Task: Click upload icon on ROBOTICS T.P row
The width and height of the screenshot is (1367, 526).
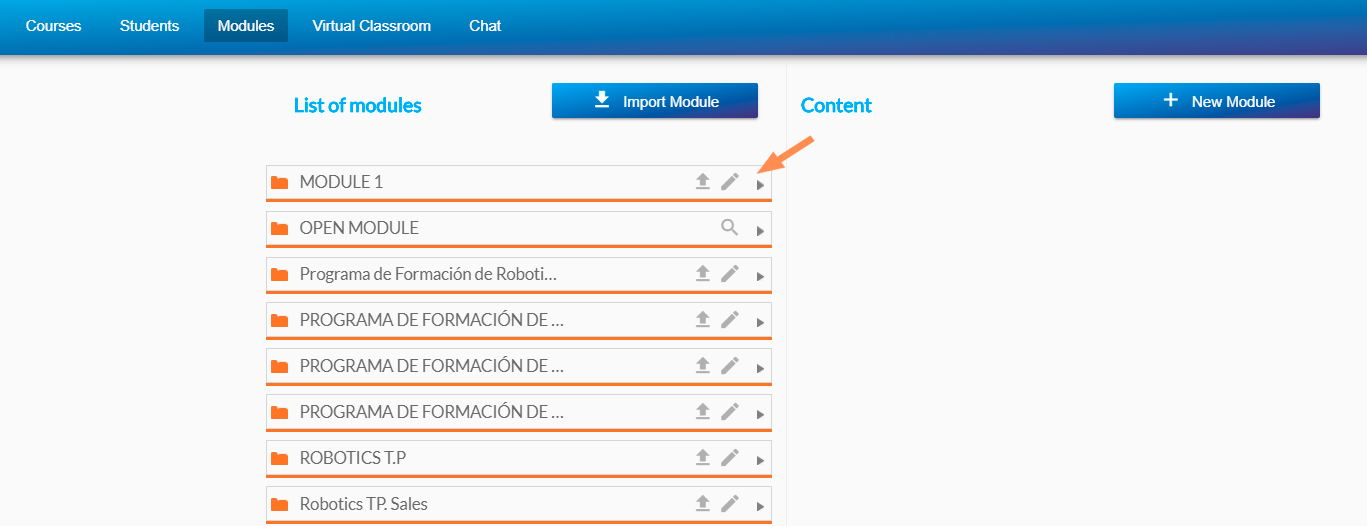Action: coord(703,457)
